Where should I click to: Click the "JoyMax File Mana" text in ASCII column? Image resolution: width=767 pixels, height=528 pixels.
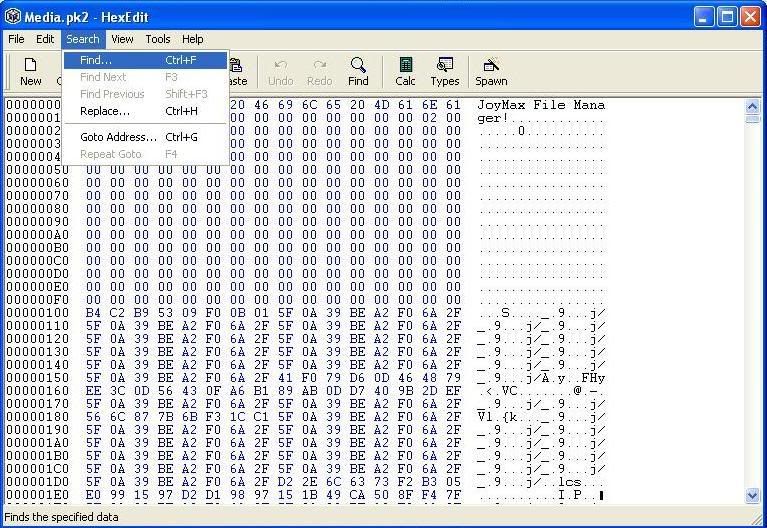pyautogui.click(x=540, y=105)
